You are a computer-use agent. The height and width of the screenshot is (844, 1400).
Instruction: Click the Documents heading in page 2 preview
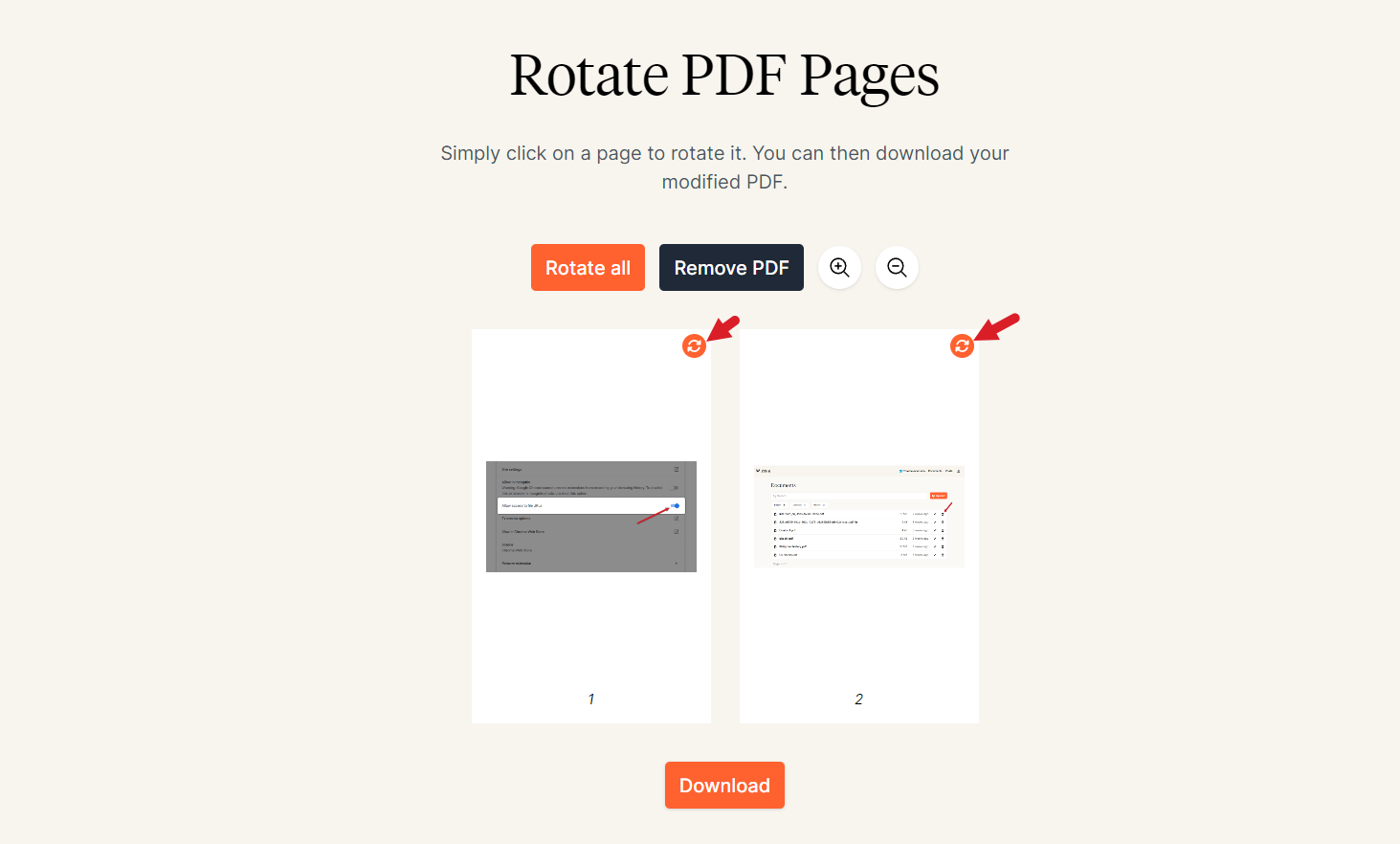click(x=783, y=485)
